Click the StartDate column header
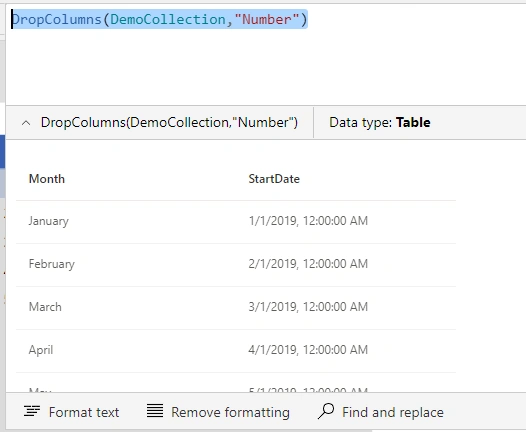 274,179
